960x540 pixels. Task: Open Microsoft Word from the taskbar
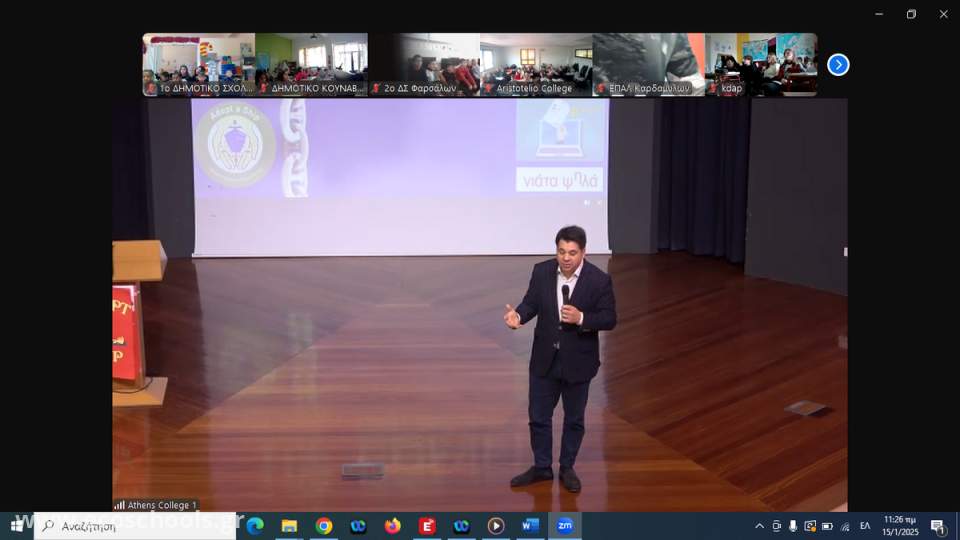click(x=530, y=526)
